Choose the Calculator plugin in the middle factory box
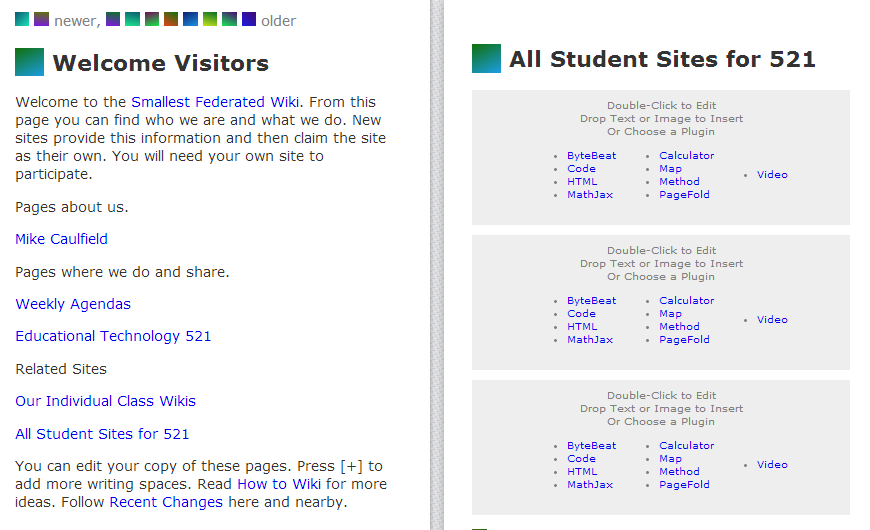Viewport: 870px width, 530px height. [x=686, y=301]
